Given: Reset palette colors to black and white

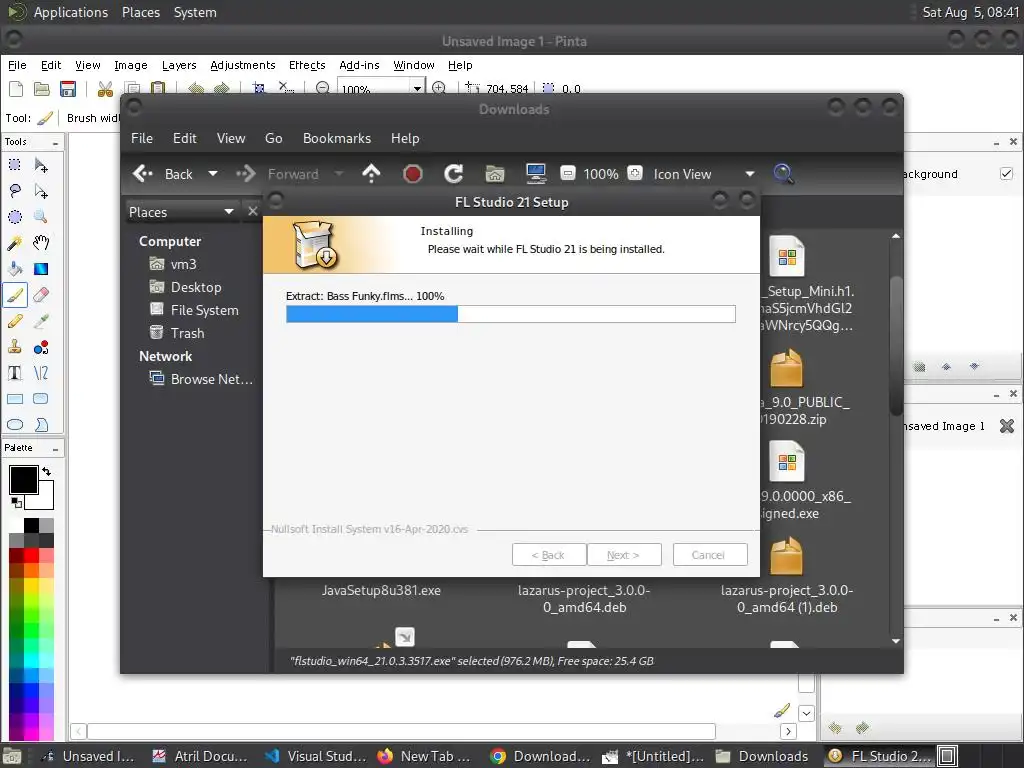Looking at the screenshot, I should [x=16, y=502].
